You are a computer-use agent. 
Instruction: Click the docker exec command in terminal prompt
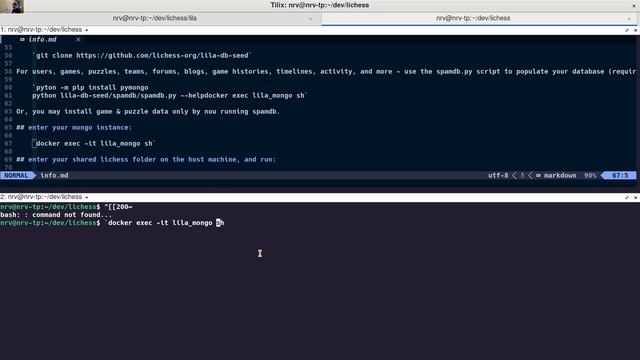pyautogui.click(x=164, y=223)
